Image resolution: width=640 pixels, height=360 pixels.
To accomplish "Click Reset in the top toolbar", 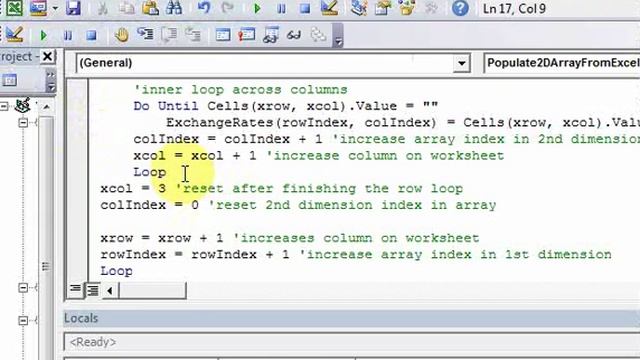I will 305,8.
